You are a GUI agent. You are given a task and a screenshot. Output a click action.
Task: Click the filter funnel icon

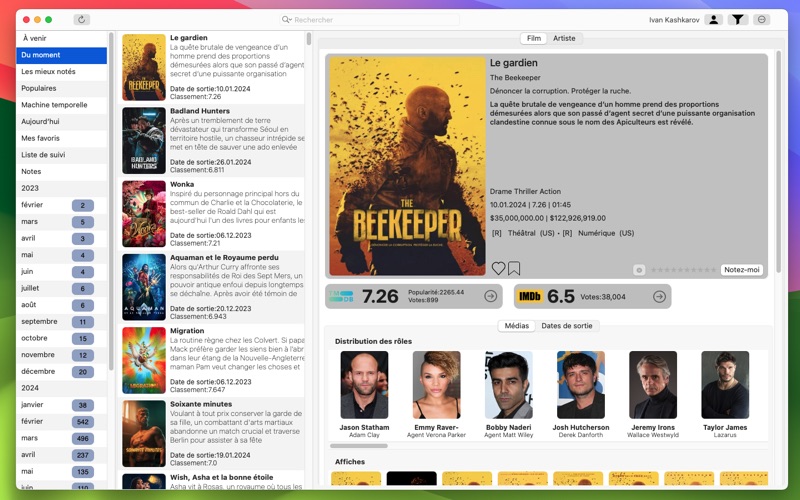click(x=737, y=19)
